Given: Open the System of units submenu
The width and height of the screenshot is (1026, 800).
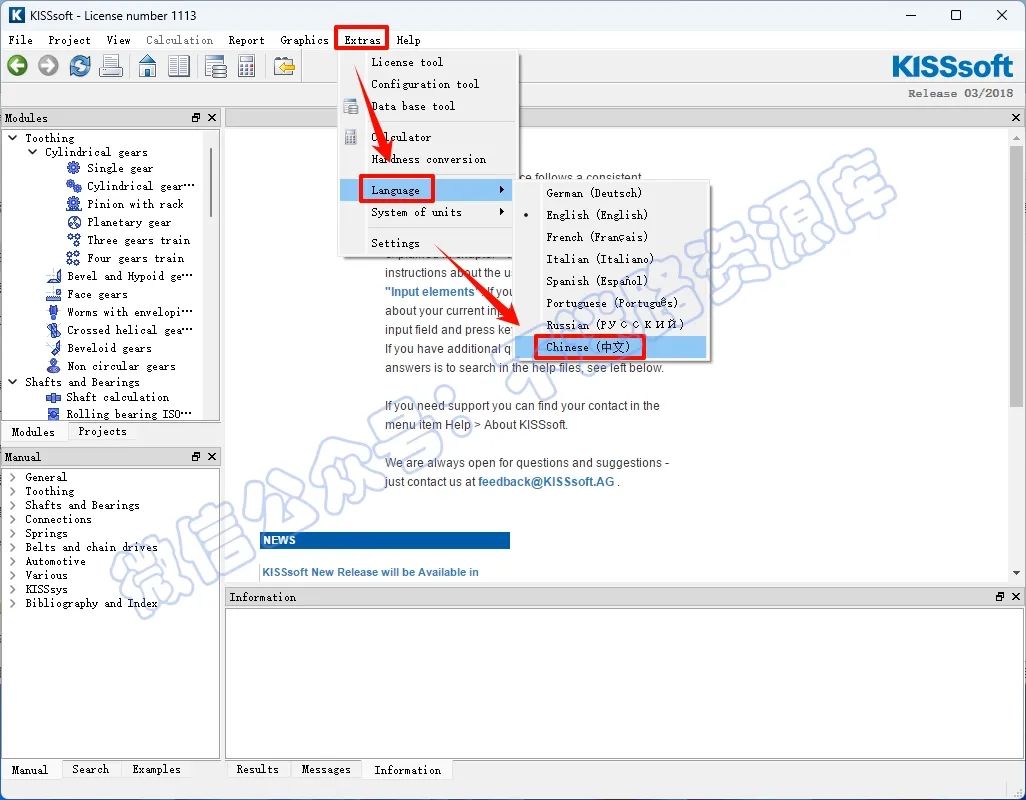Looking at the screenshot, I should tap(425, 212).
